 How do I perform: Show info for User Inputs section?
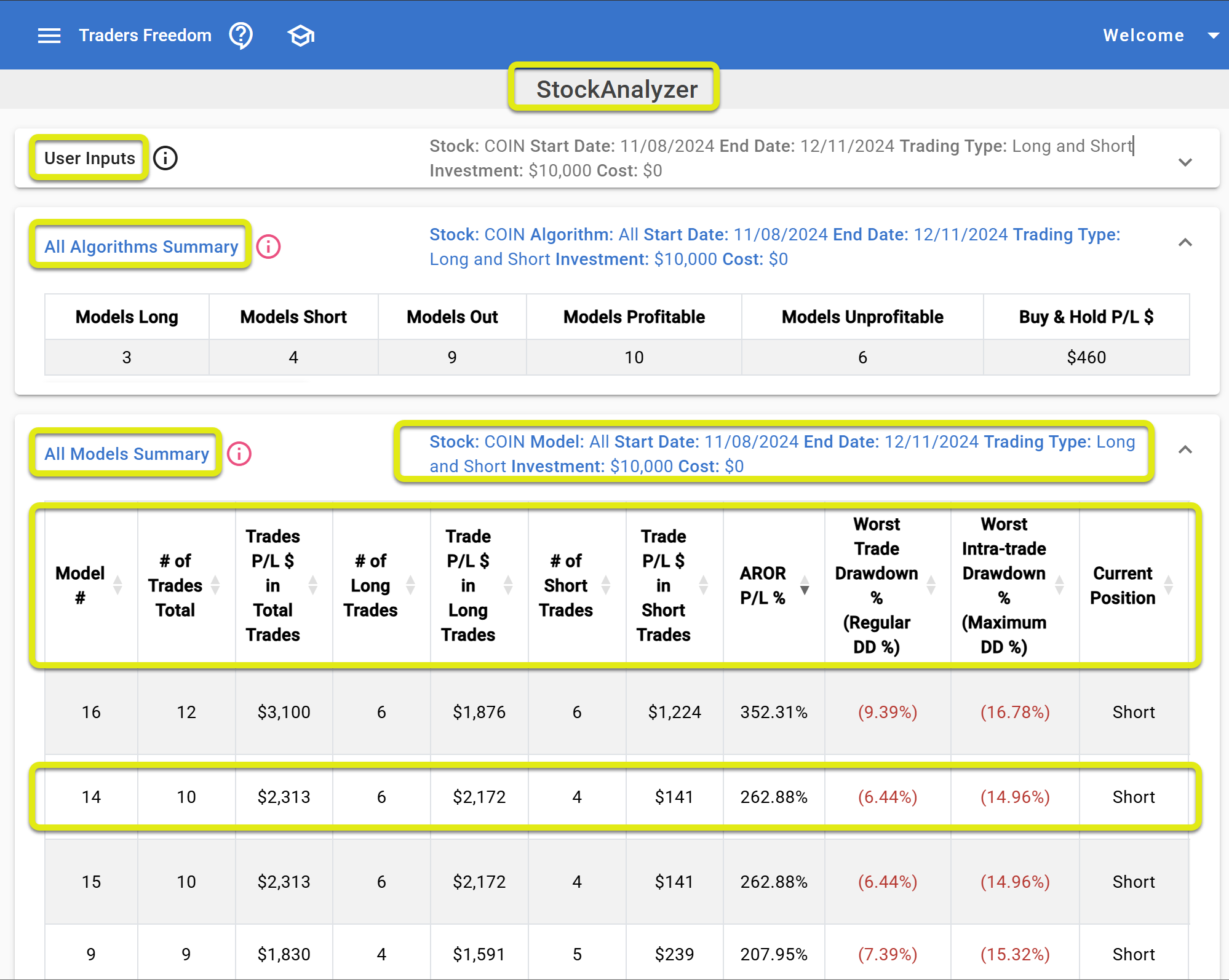click(x=165, y=158)
